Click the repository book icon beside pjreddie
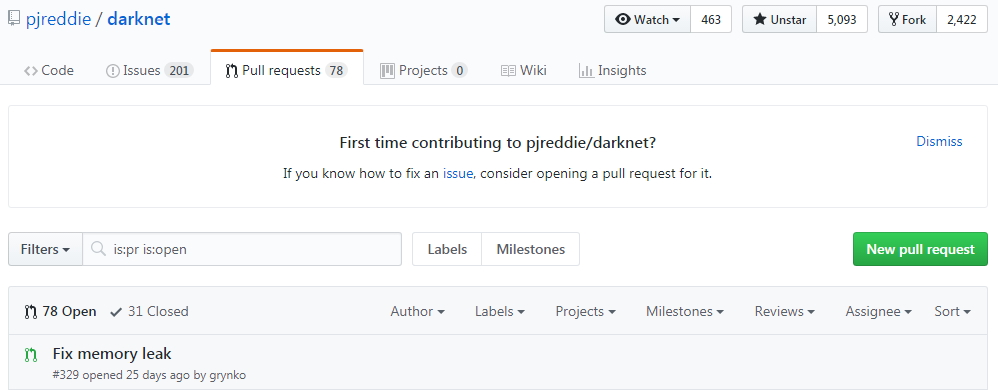The height and width of the screenshot is (390, 998). tap(14, 19)
